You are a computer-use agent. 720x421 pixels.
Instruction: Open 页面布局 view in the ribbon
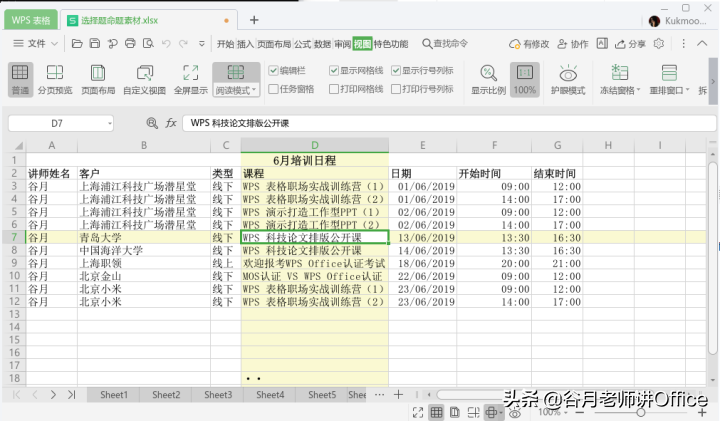(x=98, y=79)
